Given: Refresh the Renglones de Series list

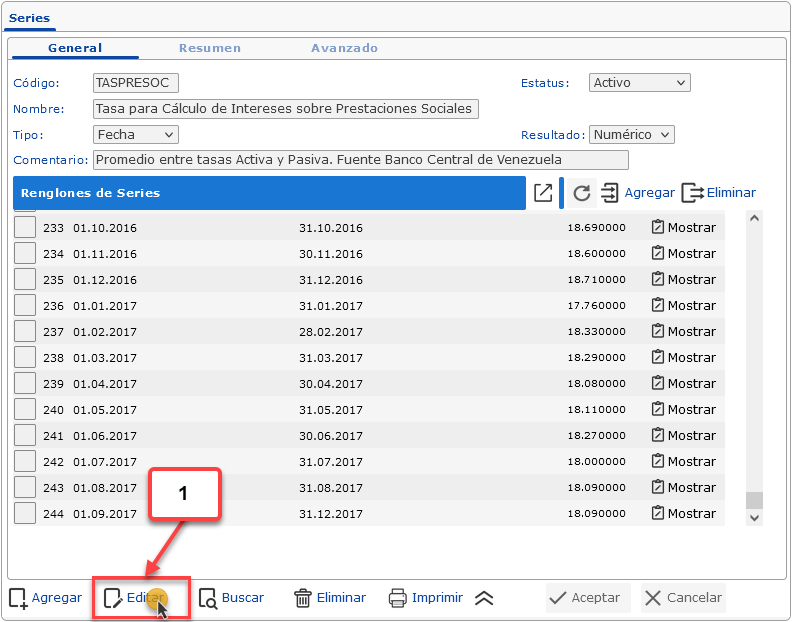Looking at the screenshot, I should coord(582,193).
